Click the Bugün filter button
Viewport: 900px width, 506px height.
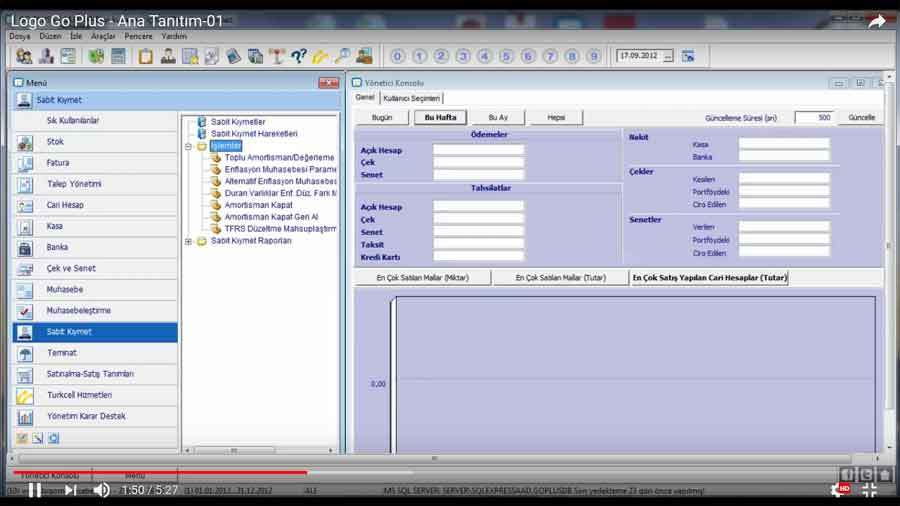click(x=382, y=118)
